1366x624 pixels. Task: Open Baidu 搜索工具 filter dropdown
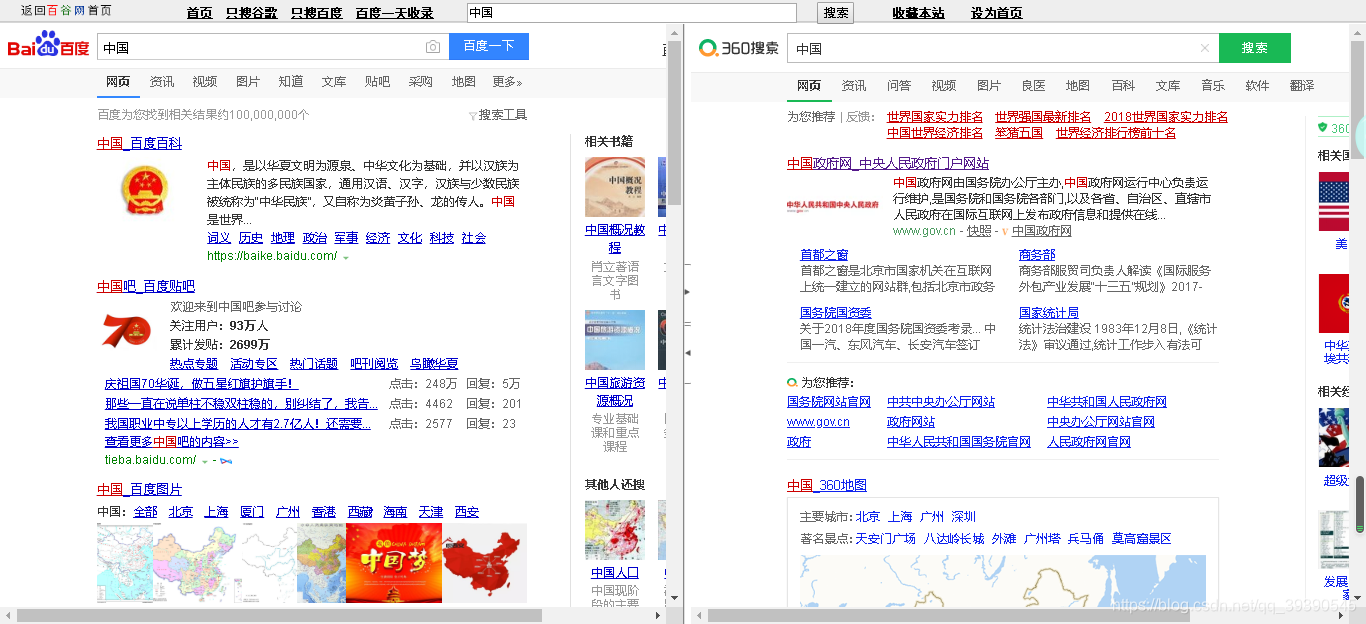pyautogui.click(x=498, y=115)
